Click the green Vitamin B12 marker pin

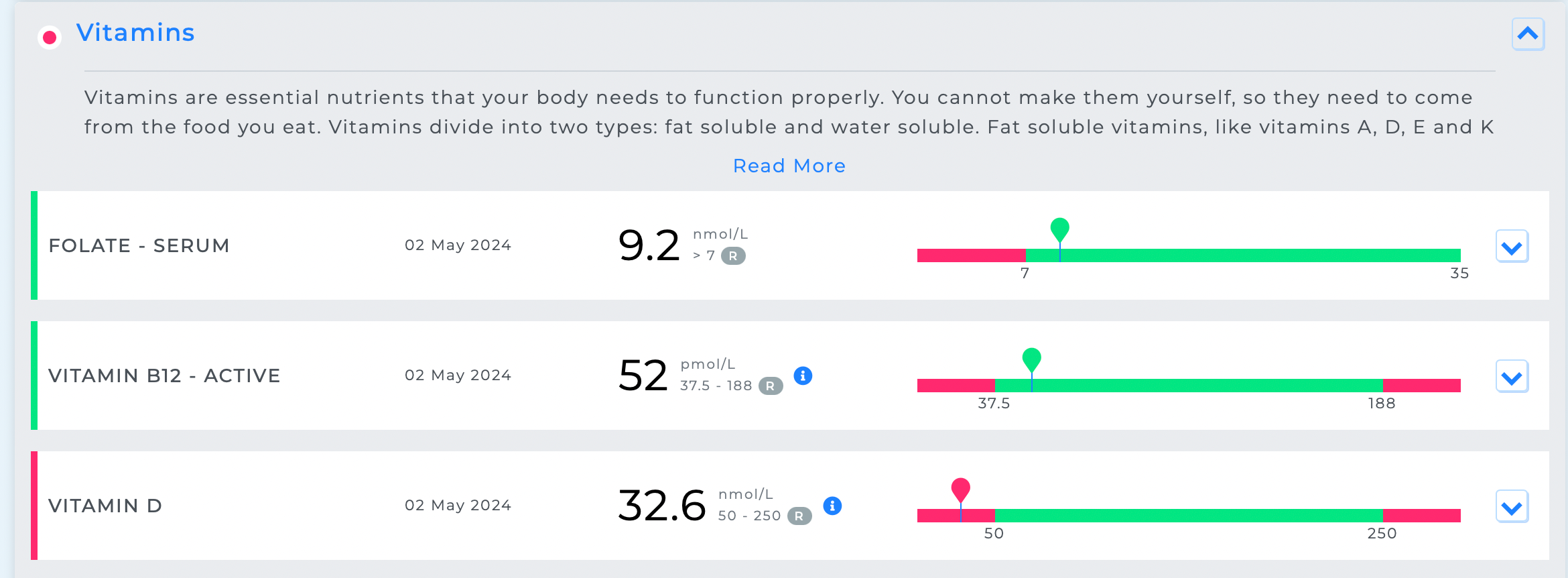(x=1031, y=359)
